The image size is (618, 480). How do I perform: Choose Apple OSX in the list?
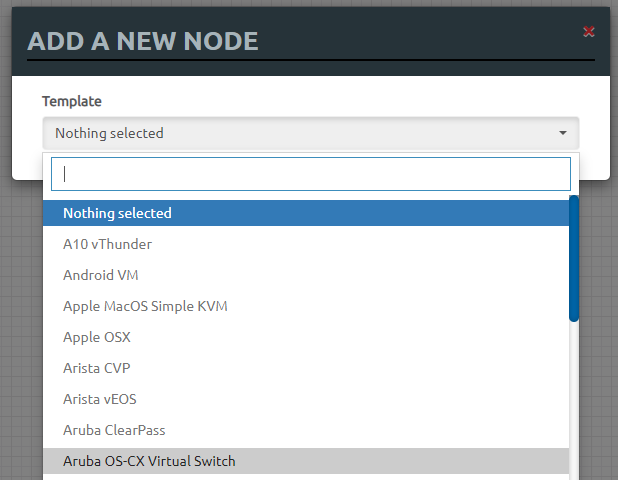tap(96, 337)
